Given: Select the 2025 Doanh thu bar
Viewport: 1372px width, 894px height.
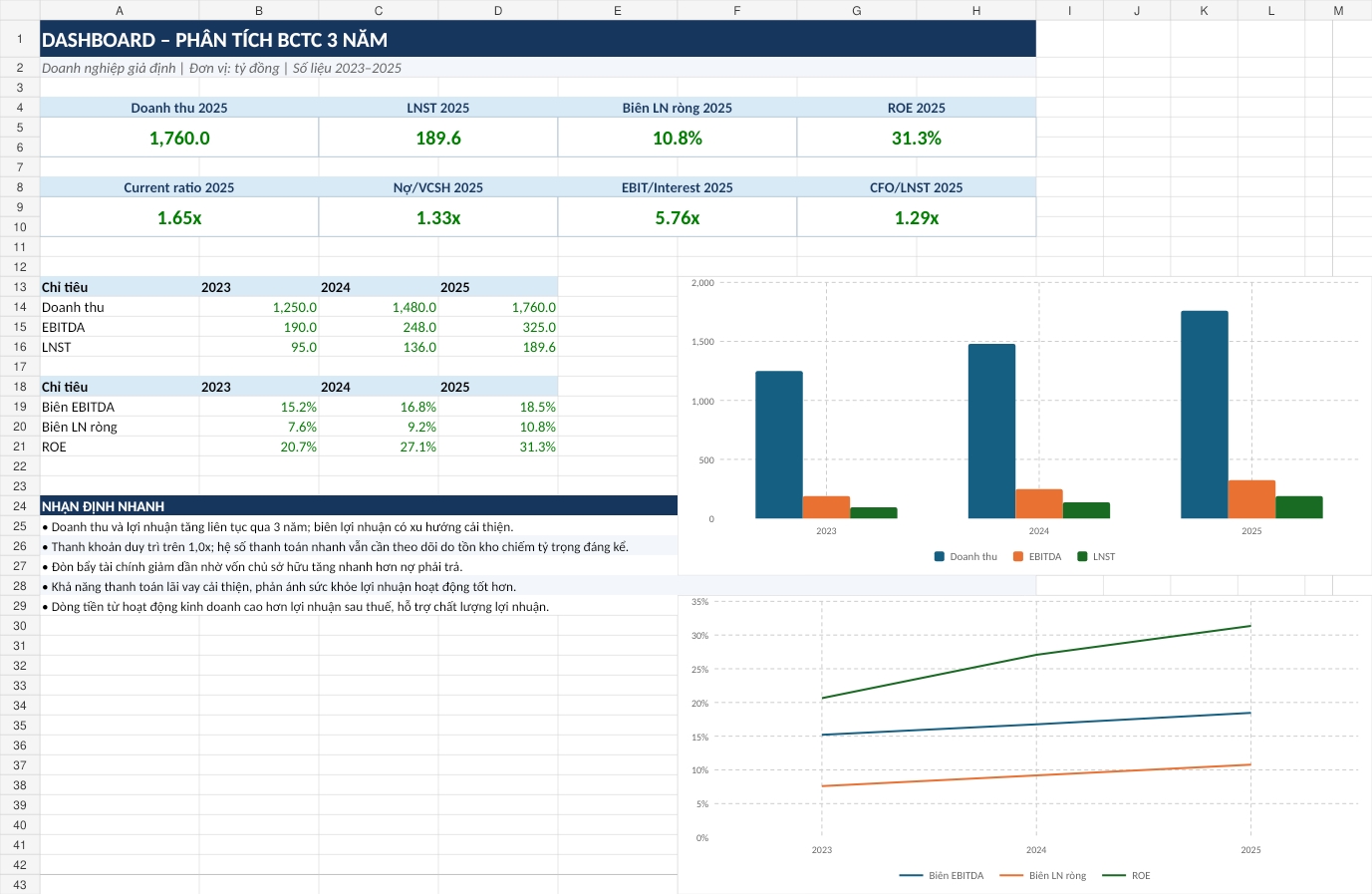Looking at the screenshot, I should (1205, 415).
